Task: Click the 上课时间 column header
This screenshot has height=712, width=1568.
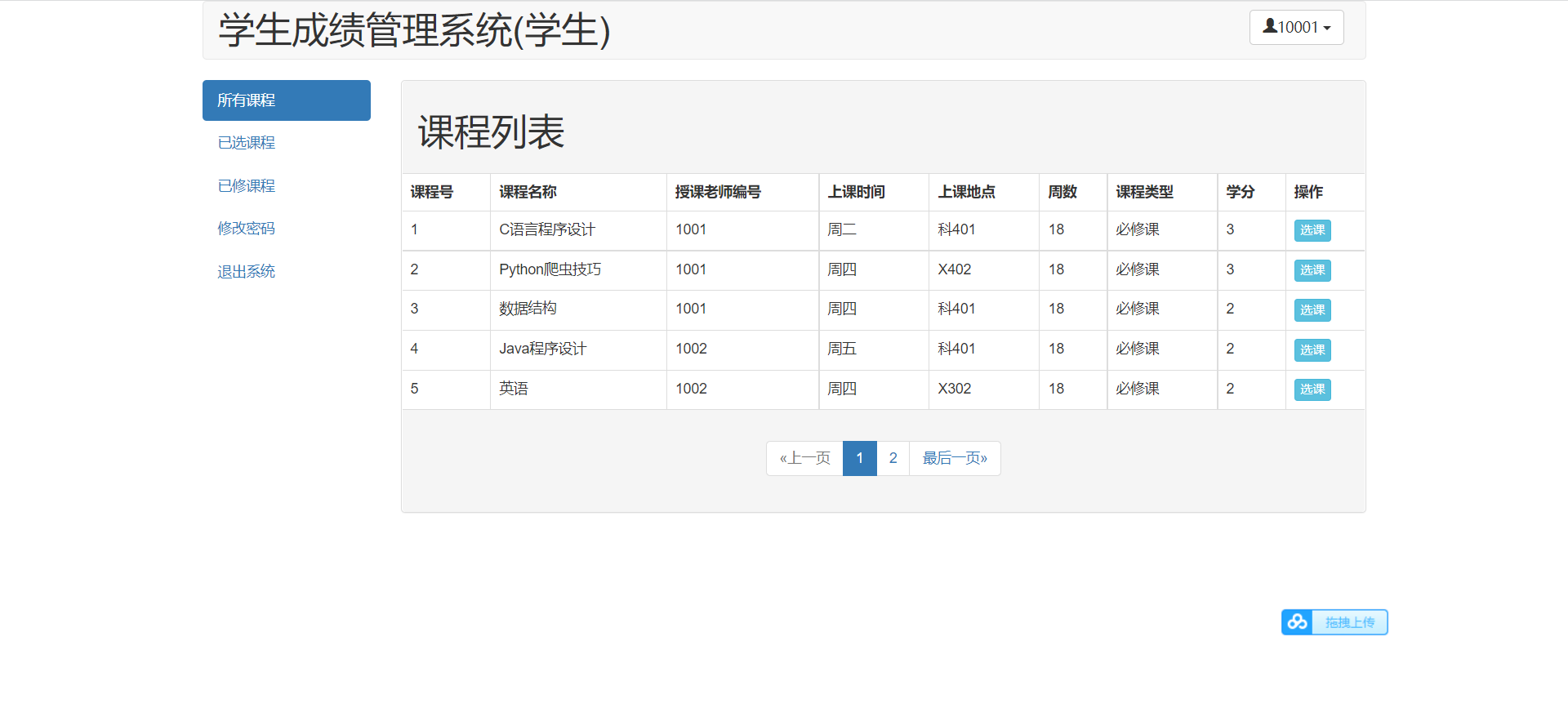Action: pyautogui.click(x=856, y=192)
